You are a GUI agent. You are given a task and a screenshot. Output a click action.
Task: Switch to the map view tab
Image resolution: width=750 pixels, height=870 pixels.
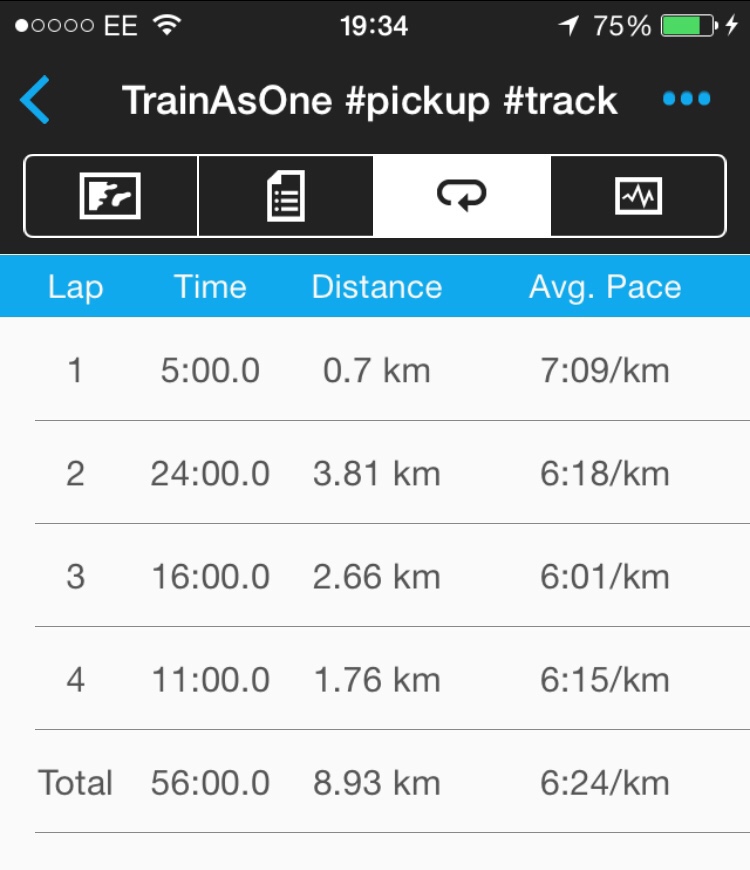pos(110,196)
